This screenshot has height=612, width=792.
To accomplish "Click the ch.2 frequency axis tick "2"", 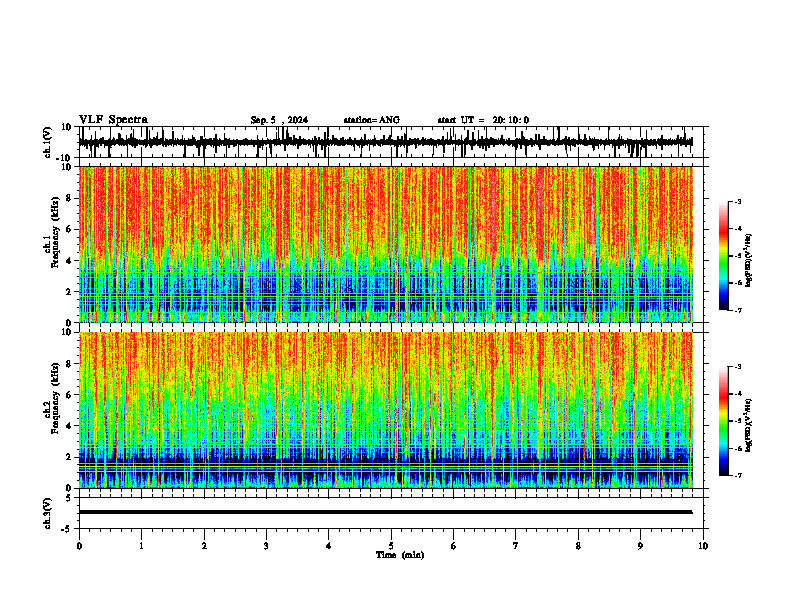I will 69,457.
